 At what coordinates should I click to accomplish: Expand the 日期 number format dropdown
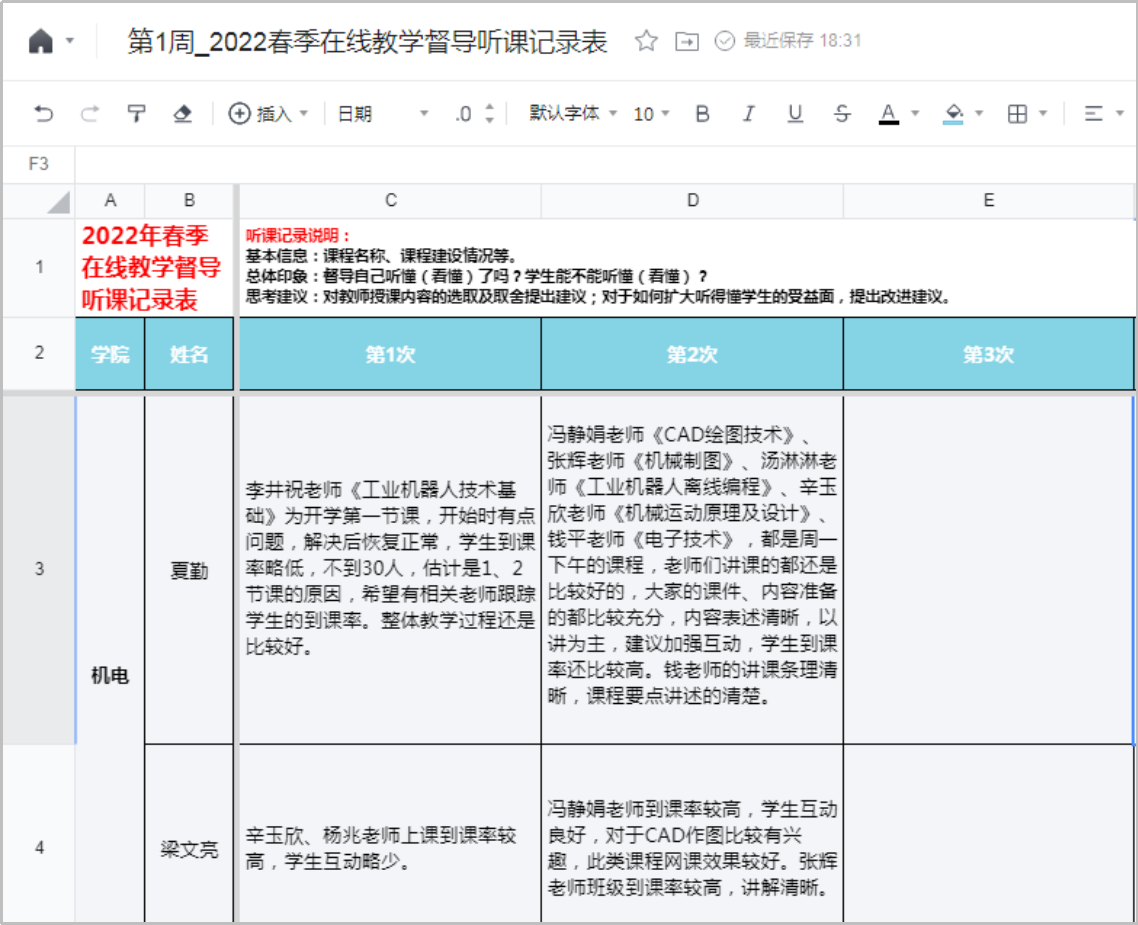click(382, 114)
